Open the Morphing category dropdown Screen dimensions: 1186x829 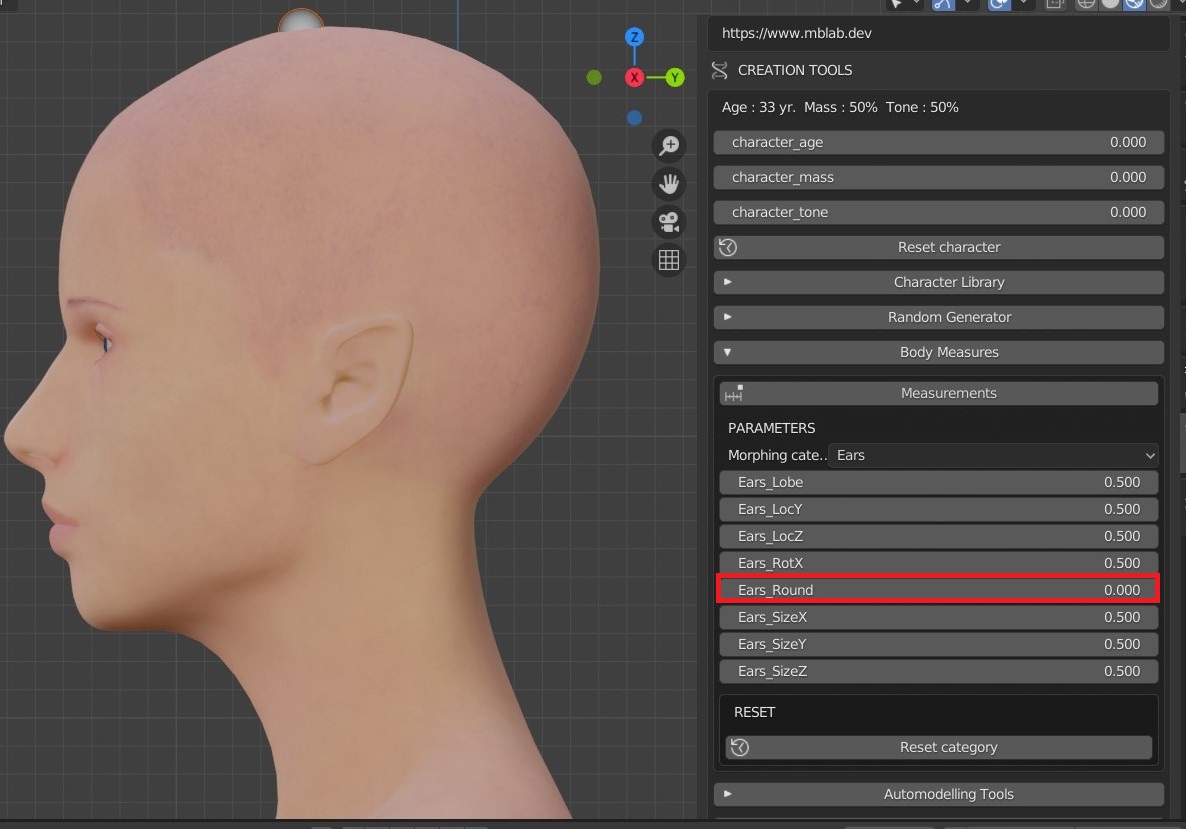993,455
